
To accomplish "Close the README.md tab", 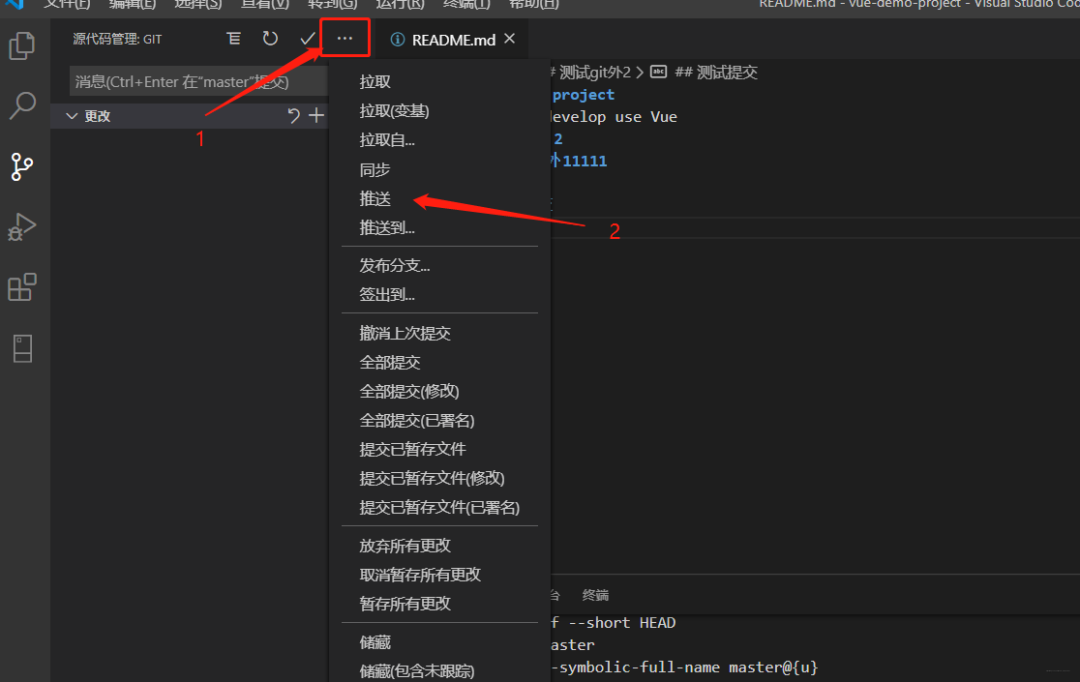I will point(510,39).
